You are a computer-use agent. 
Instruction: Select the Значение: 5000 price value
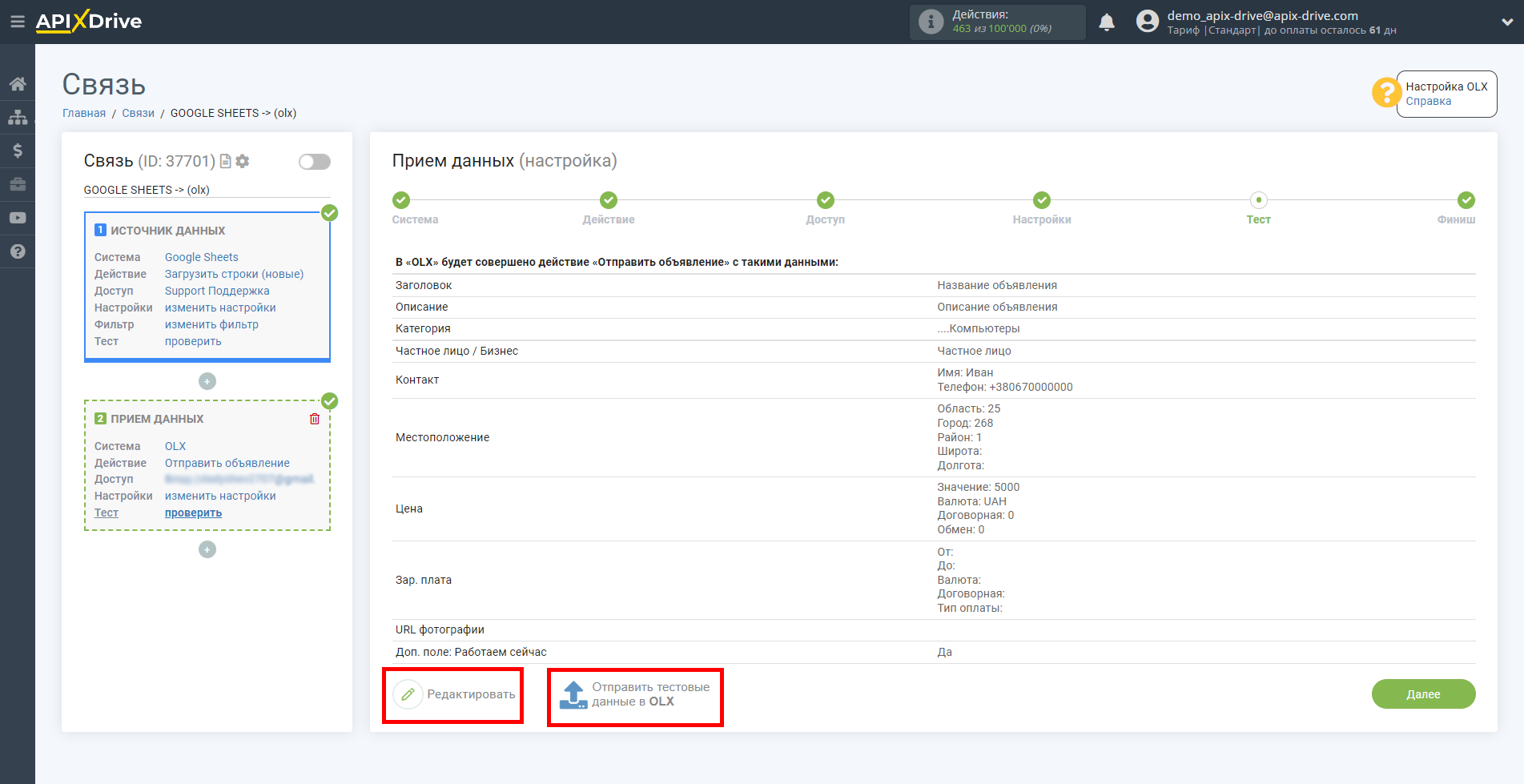tap(979, 487)
